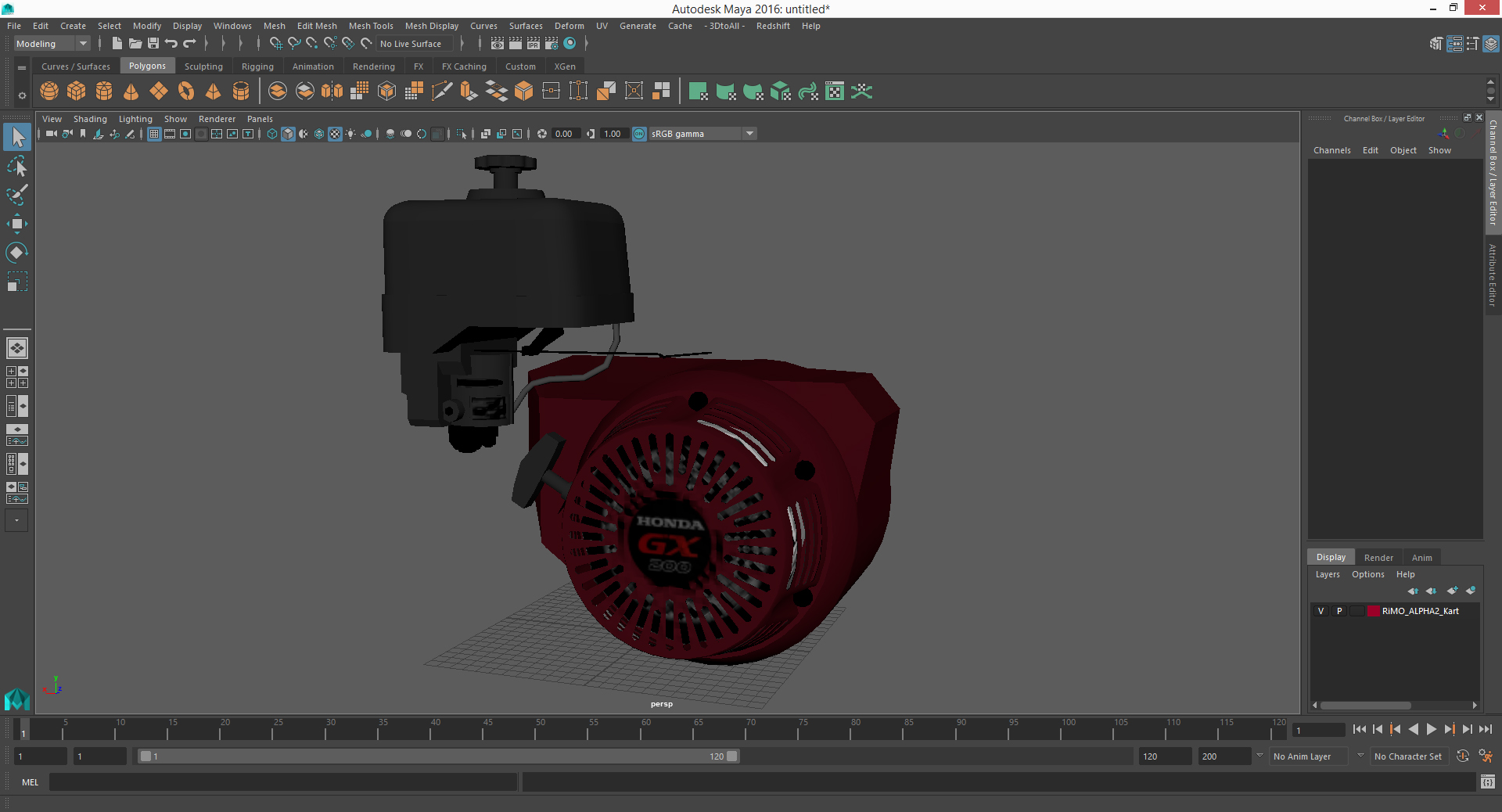Viewport: 1502px width, 812px height.
Task: Click the Redo arrow icon
Action: [x=189, y=44]
